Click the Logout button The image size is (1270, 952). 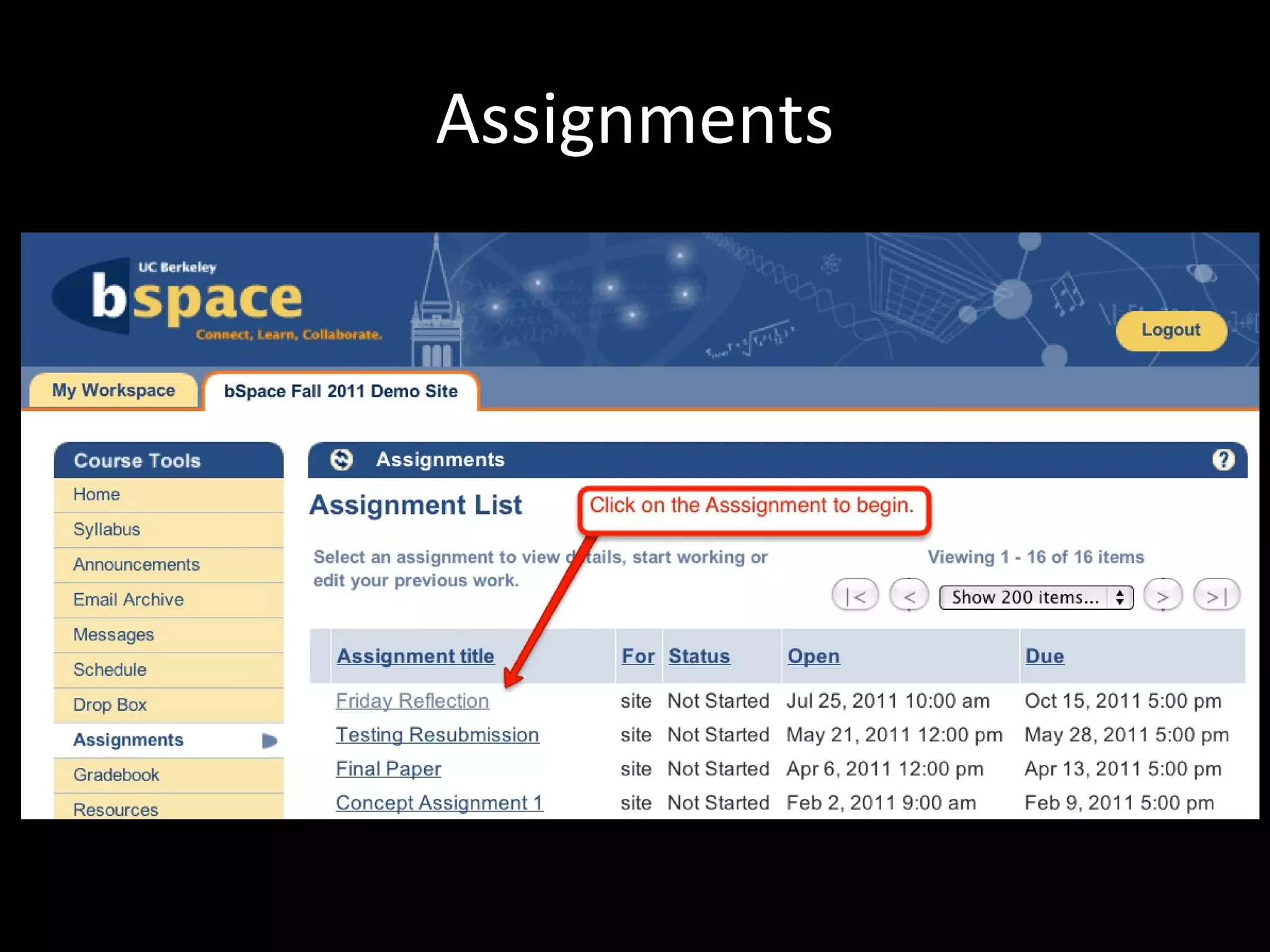point(1171,330)
